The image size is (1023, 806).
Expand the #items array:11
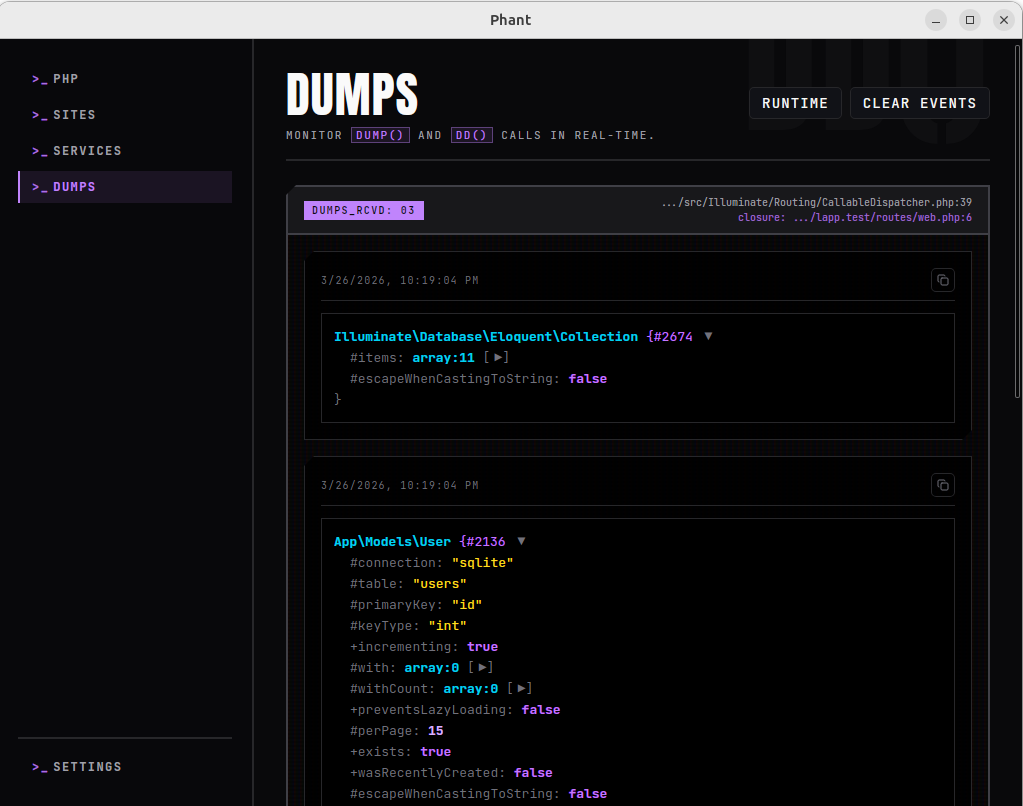pyautogui.click(x=498, y=357)
